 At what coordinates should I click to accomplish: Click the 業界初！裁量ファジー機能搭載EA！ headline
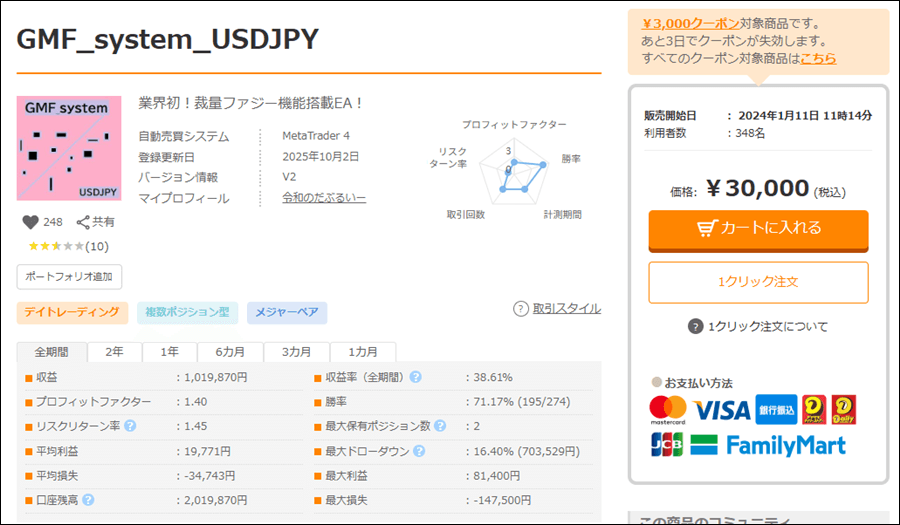(x=251, y=103)
